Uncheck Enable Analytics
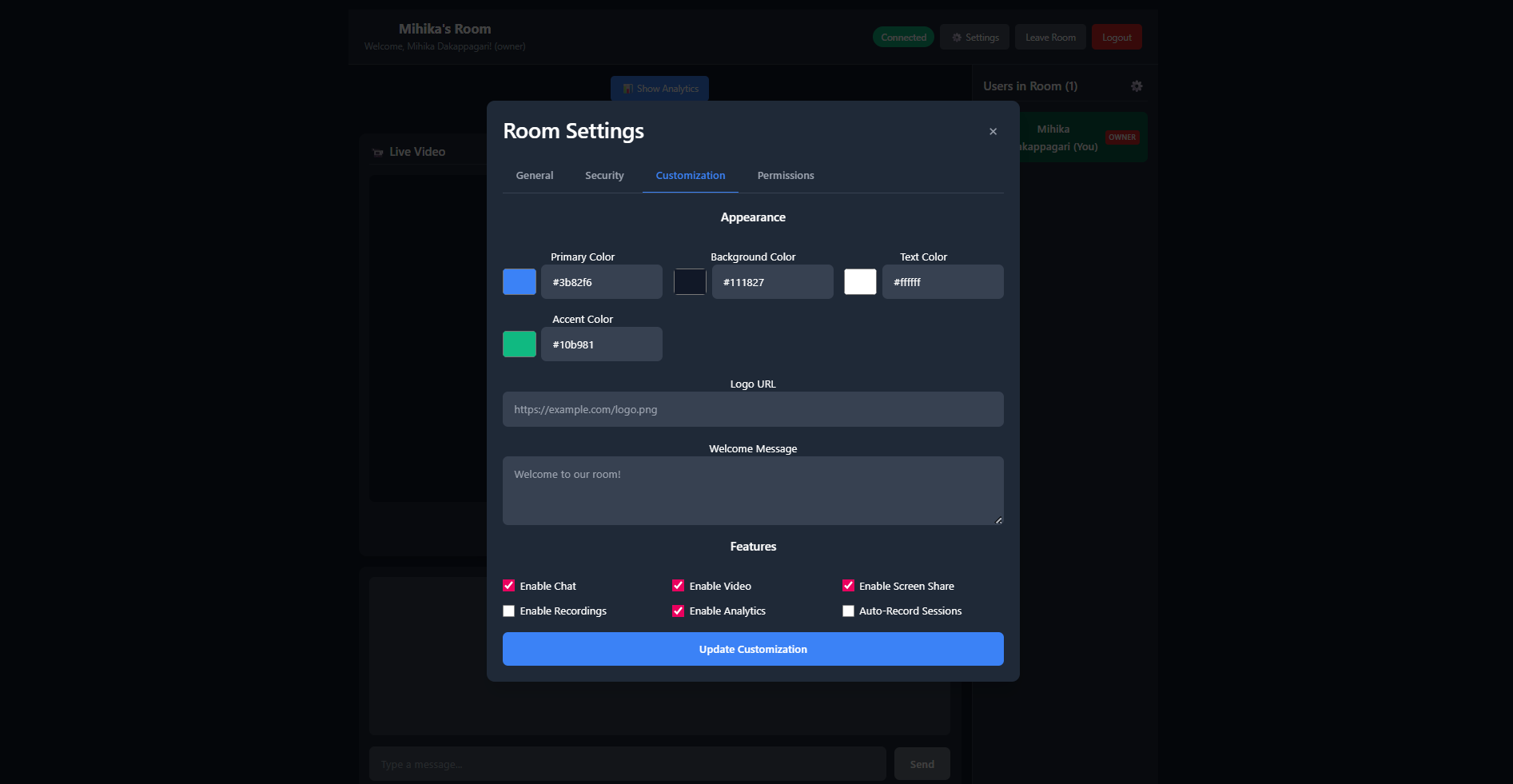This screenshot has height=784, width=1513. (x=679, y=611)
